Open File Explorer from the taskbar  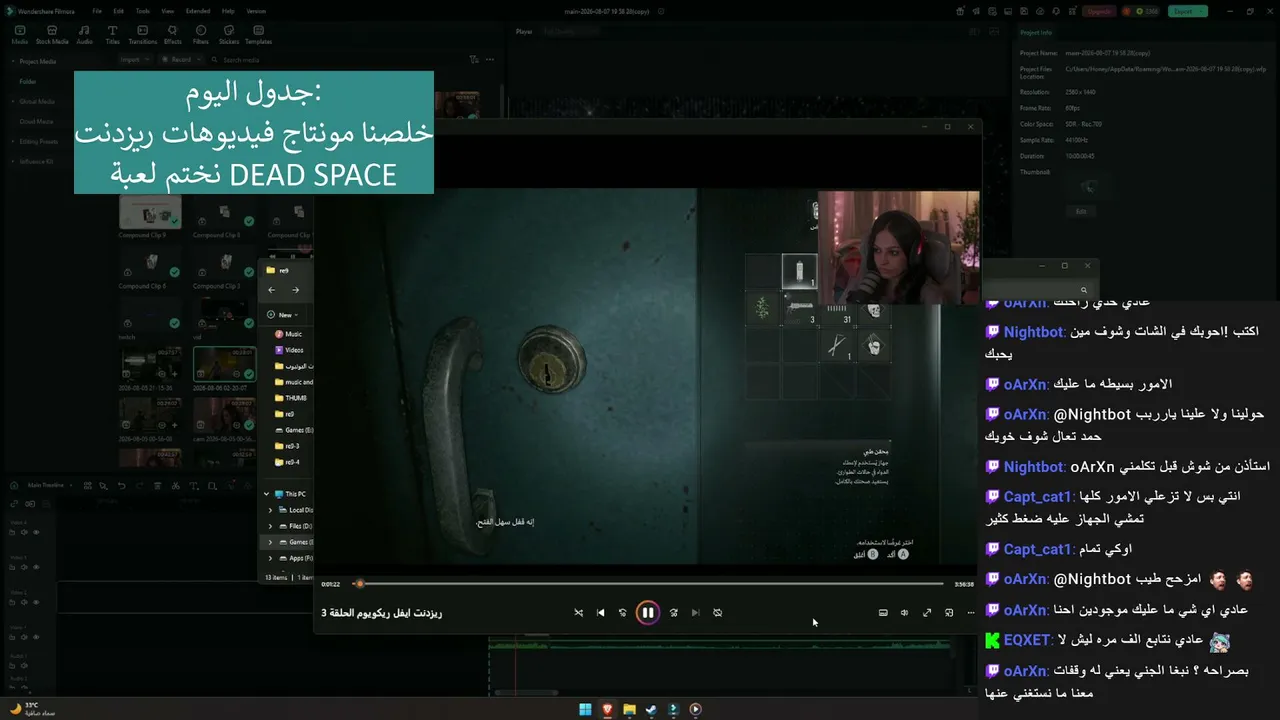pos(629,709)
